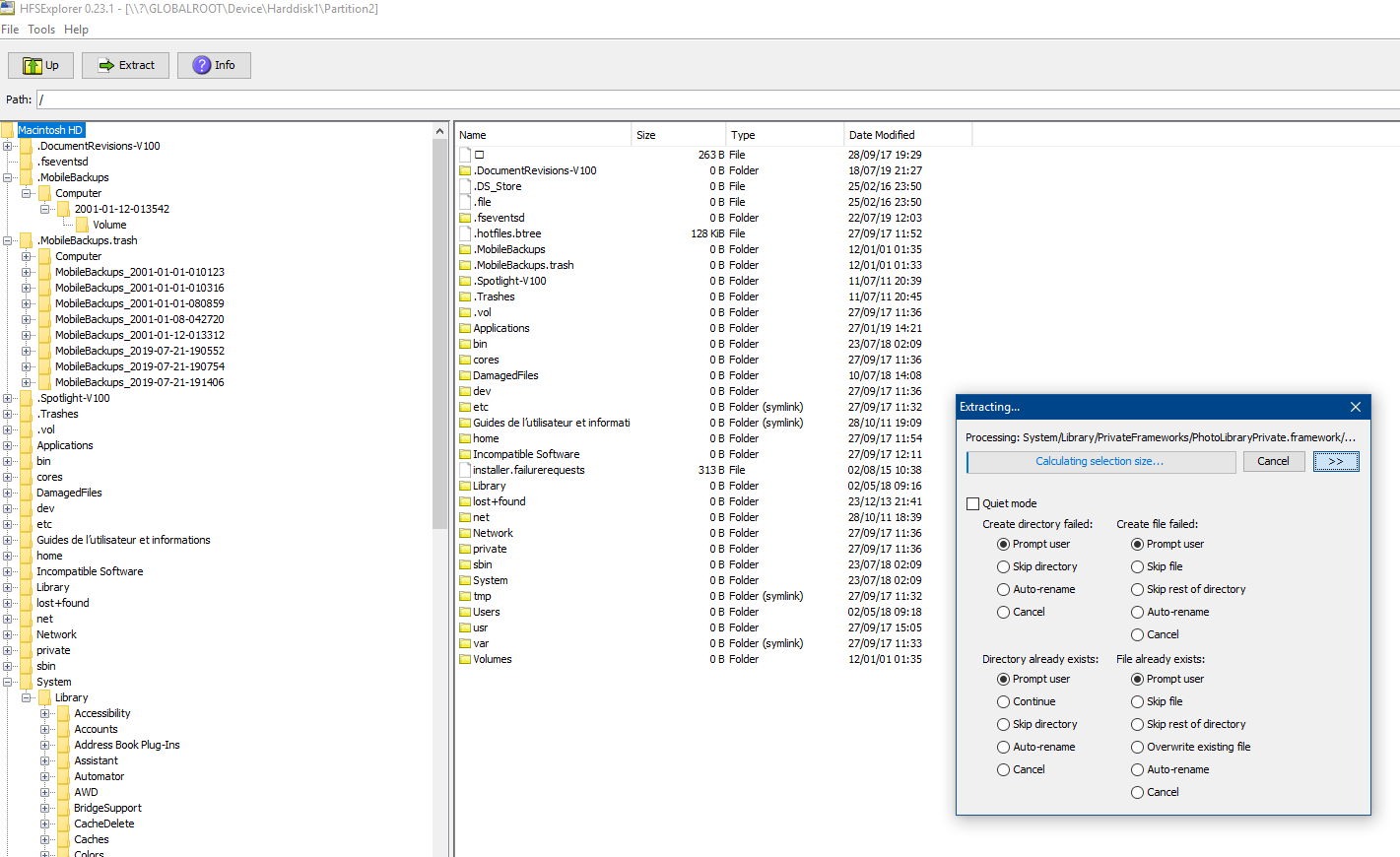1400x857 pixels.
Task: Expand the Automator tree node
Action: pos(45,776)
